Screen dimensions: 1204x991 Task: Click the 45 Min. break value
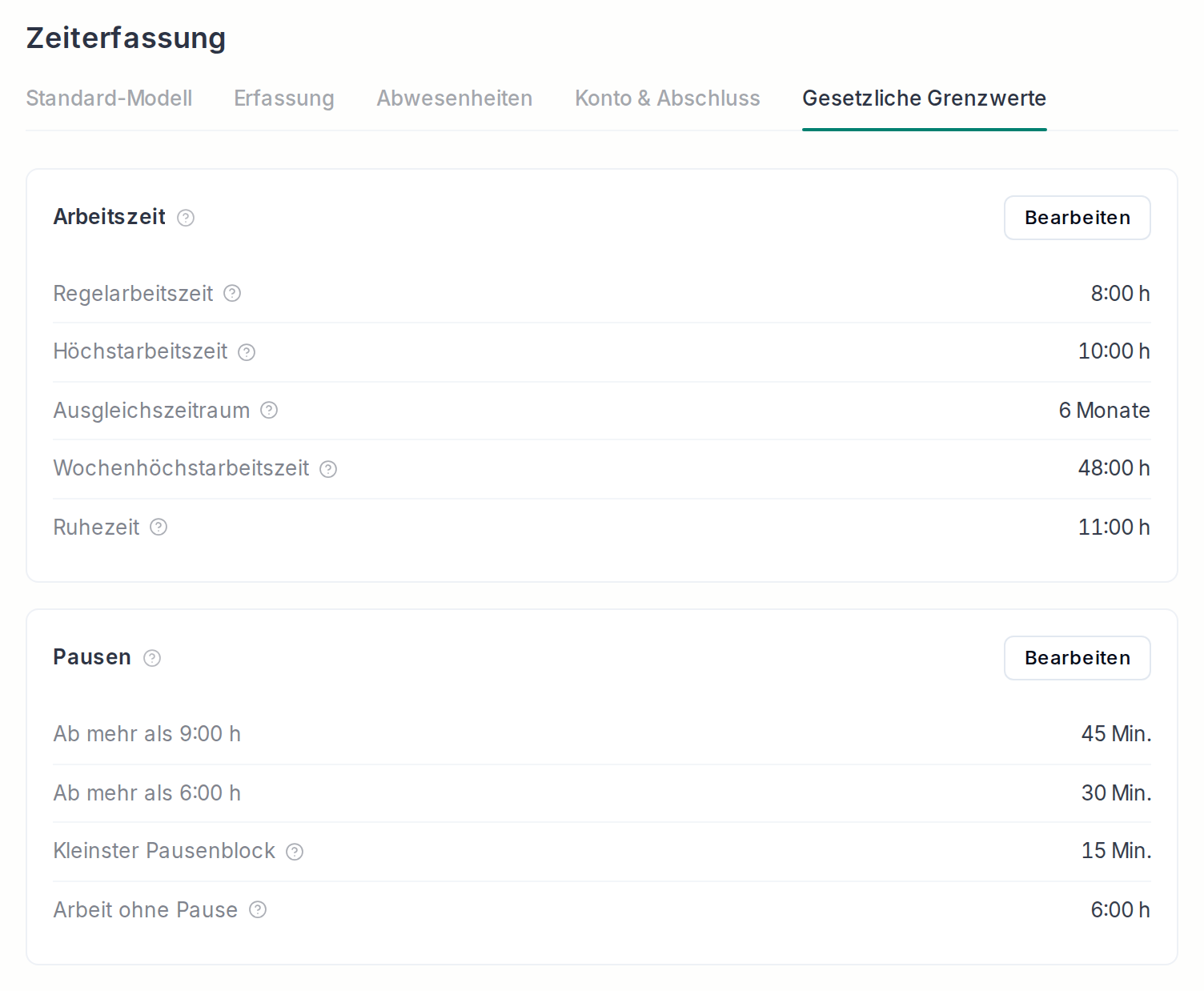(1116, 733)
